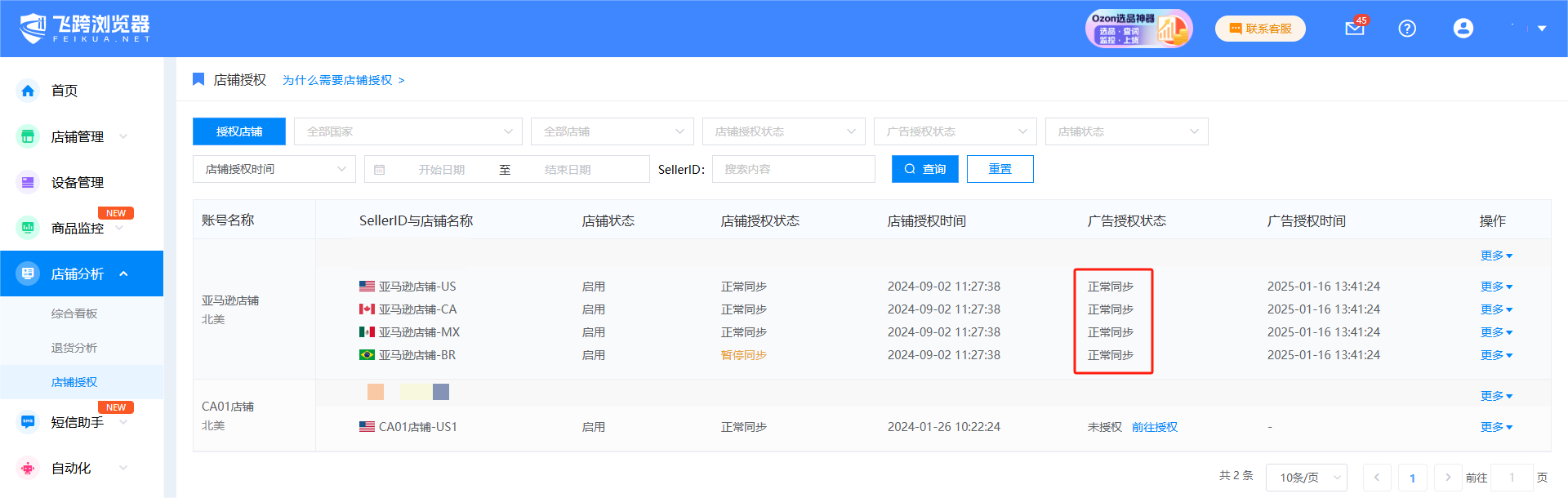This screenshot has height=498, width=1568.
Task: Open the help question mark icon
Action: click(1407, 29)
